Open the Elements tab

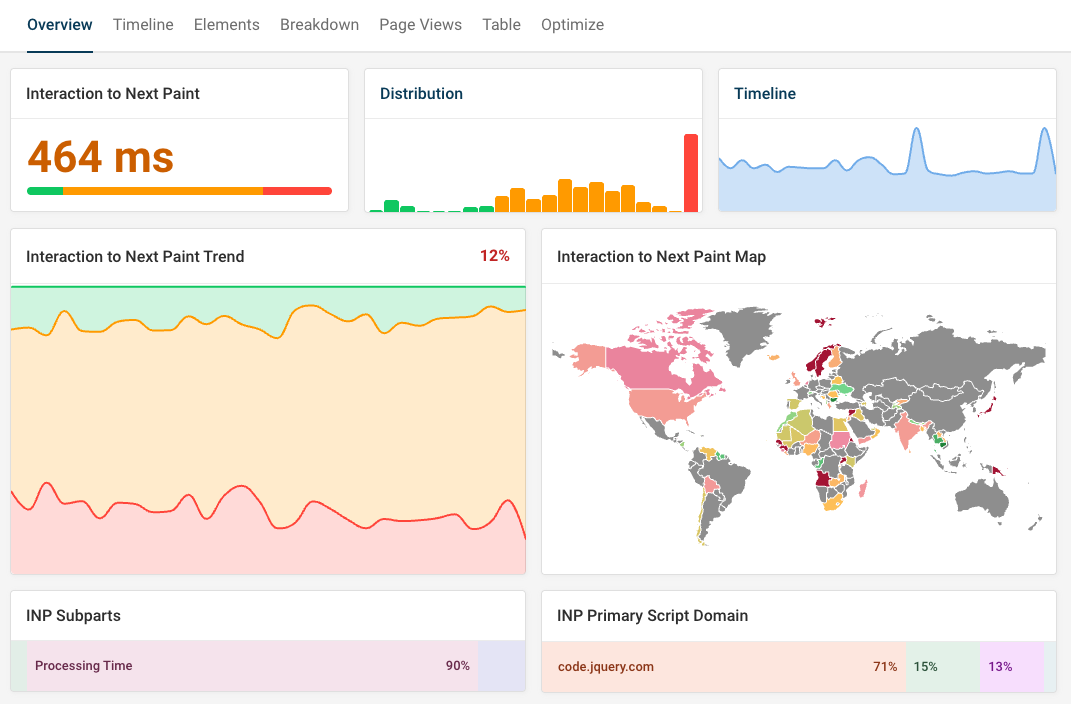click(x=226, y=24)
